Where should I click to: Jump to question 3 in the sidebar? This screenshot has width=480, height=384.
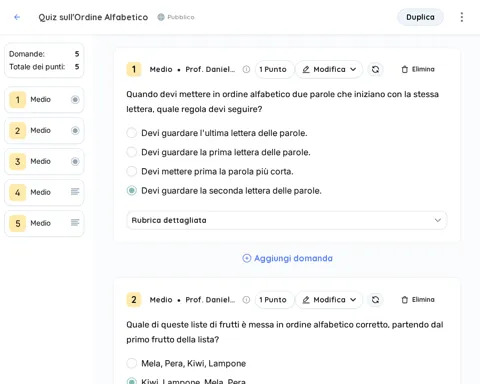[44, 162]
